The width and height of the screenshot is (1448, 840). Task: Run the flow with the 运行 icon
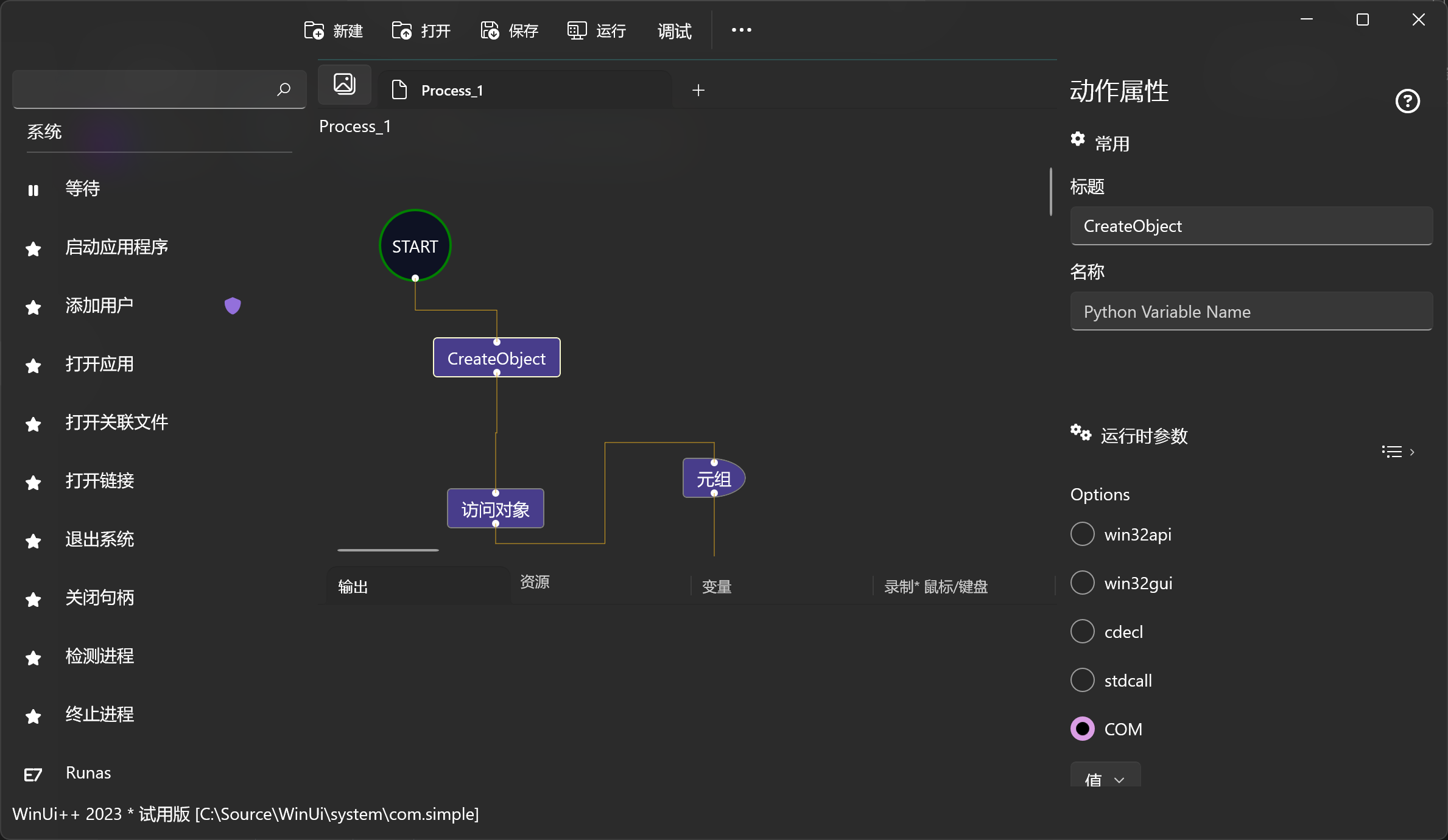(575, 30)
